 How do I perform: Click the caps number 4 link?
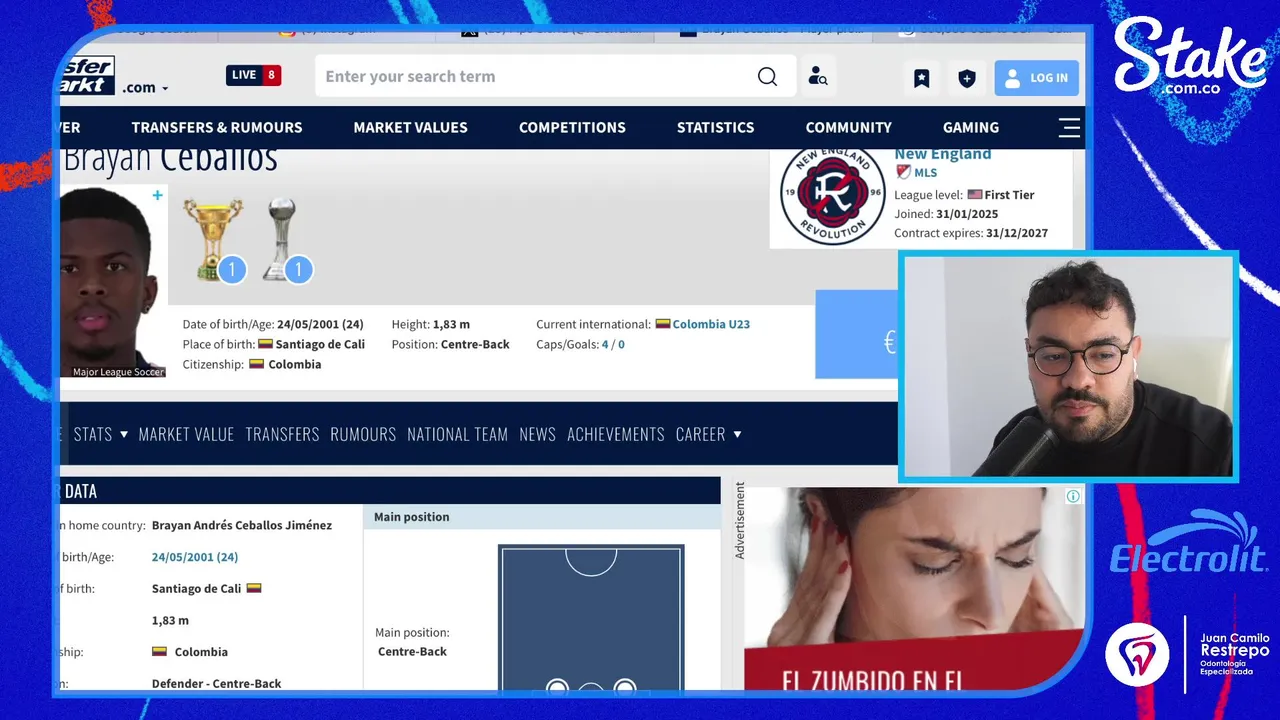(604, 344)
